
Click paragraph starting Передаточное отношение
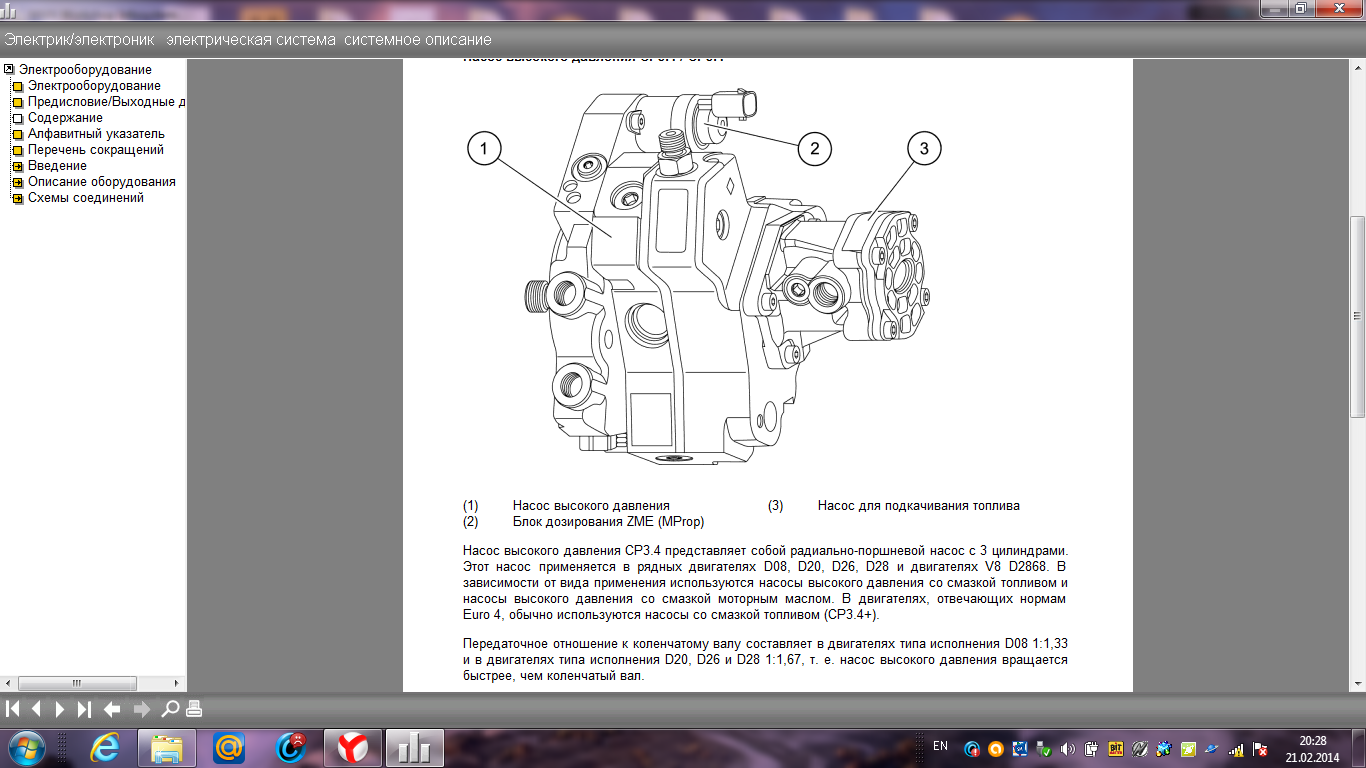click(x=765, y=659)
